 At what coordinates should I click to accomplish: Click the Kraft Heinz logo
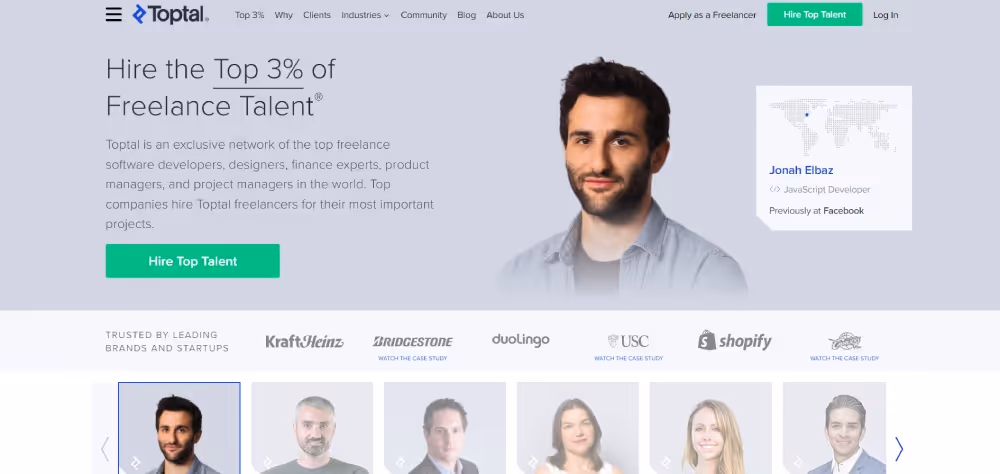pos(304,342)
